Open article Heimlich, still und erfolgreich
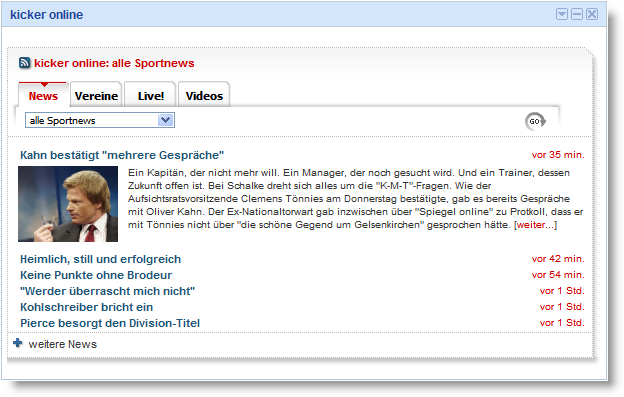This screenshot has width=624, height=397. [x=101, y=259]
